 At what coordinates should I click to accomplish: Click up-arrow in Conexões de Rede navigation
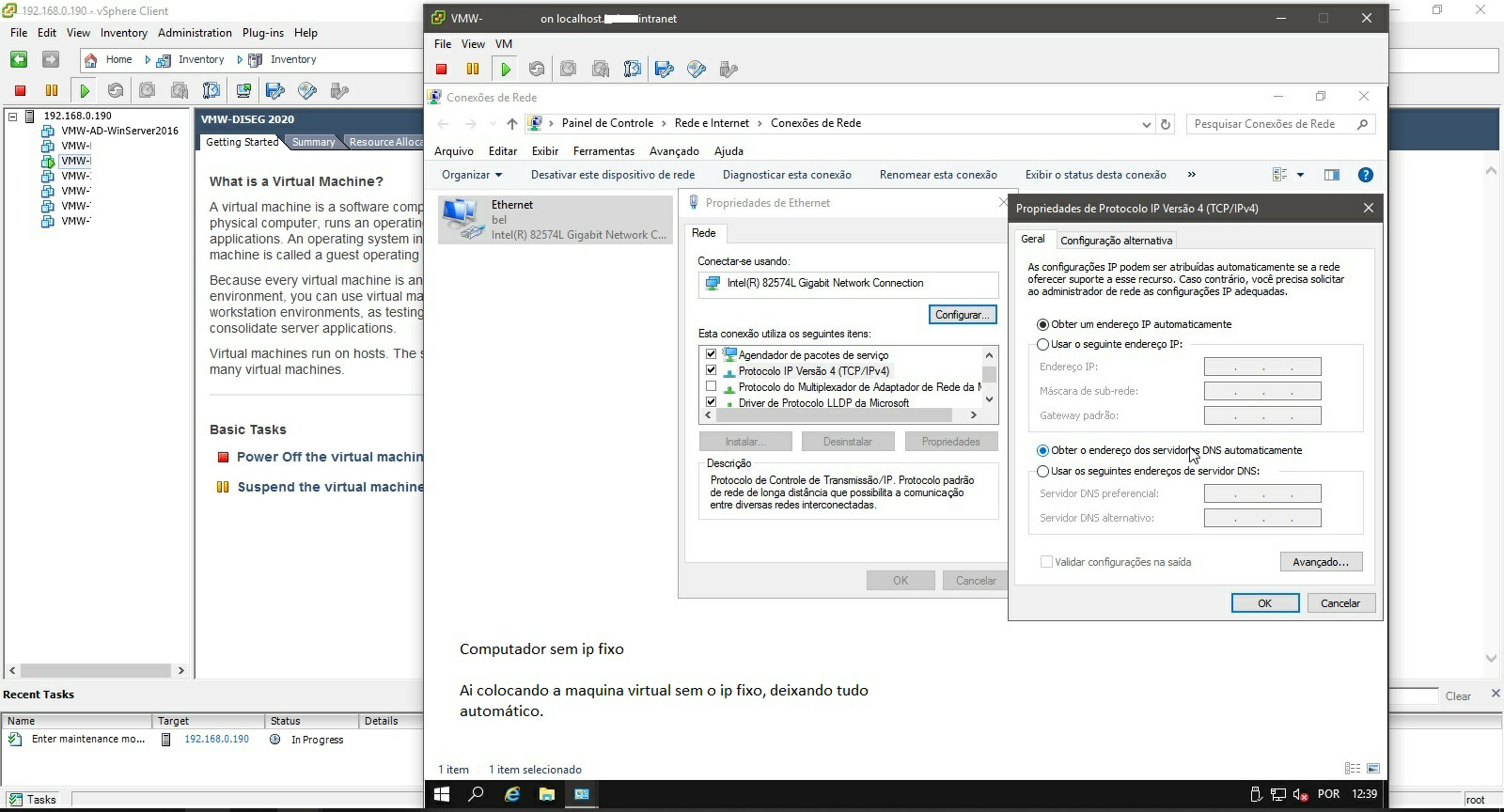coord(511,124)
